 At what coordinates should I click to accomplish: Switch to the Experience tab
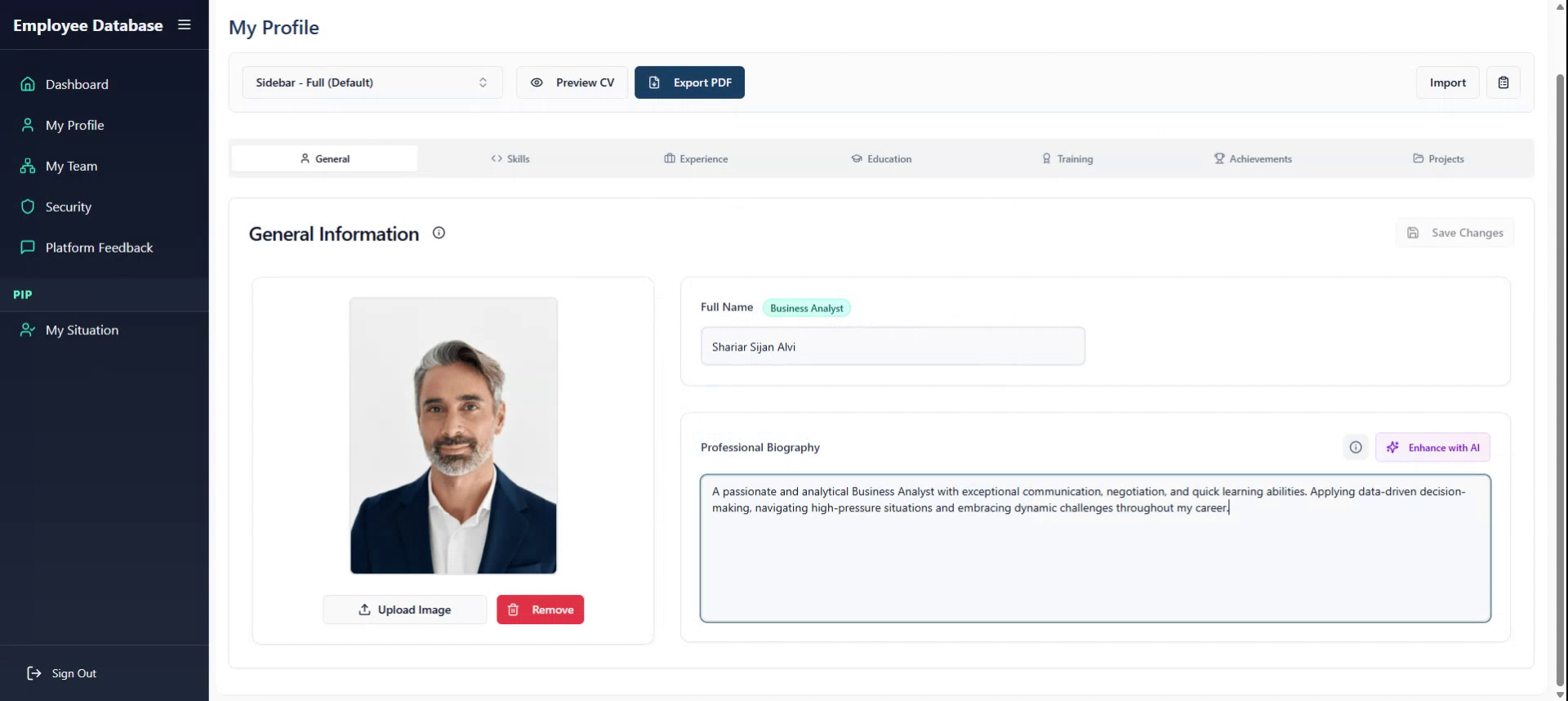pos(696,159)
